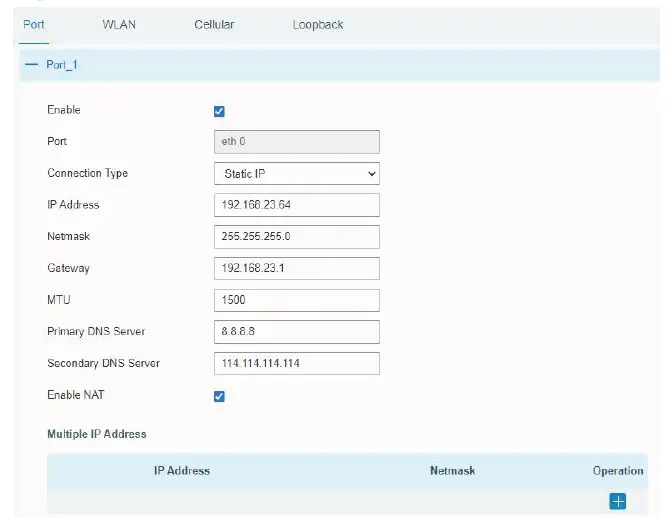Click the Netmask column header

click(x=452, y=470)
